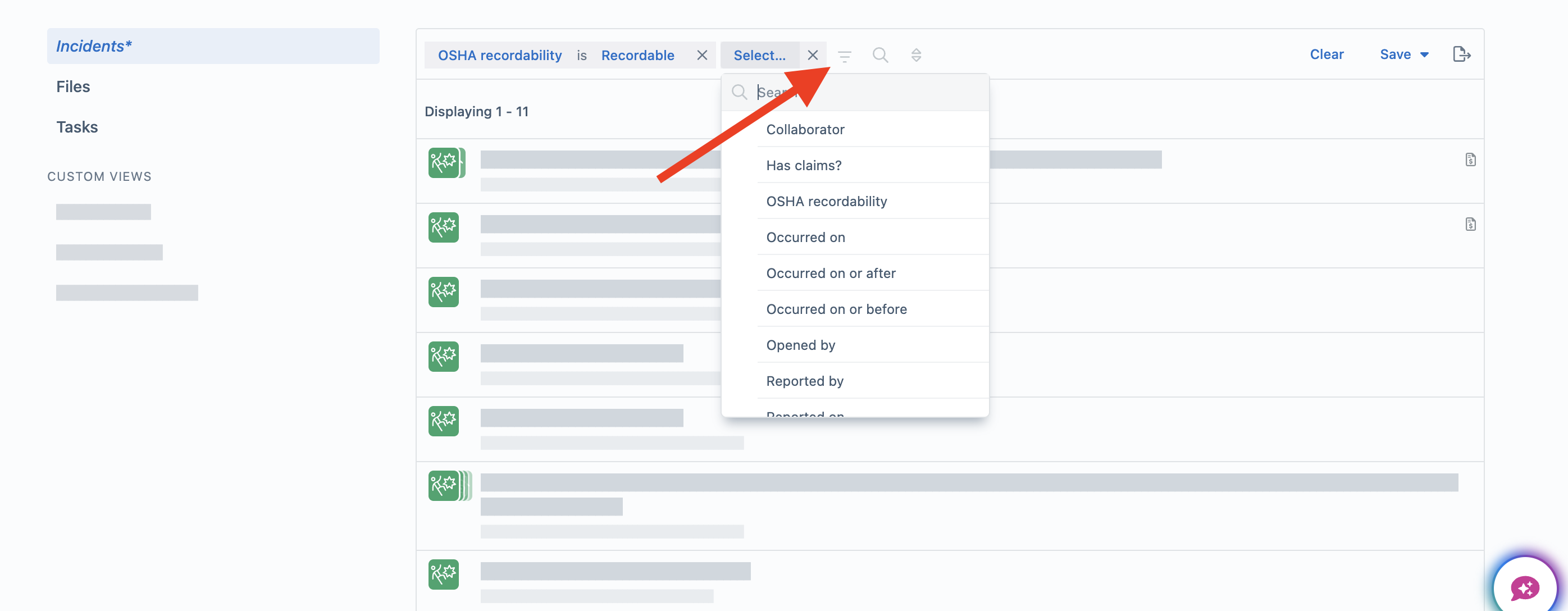Go to Files in the sidebar
Image resolution: width=1568 pixels, height=611 pixels.
point(73,86)
